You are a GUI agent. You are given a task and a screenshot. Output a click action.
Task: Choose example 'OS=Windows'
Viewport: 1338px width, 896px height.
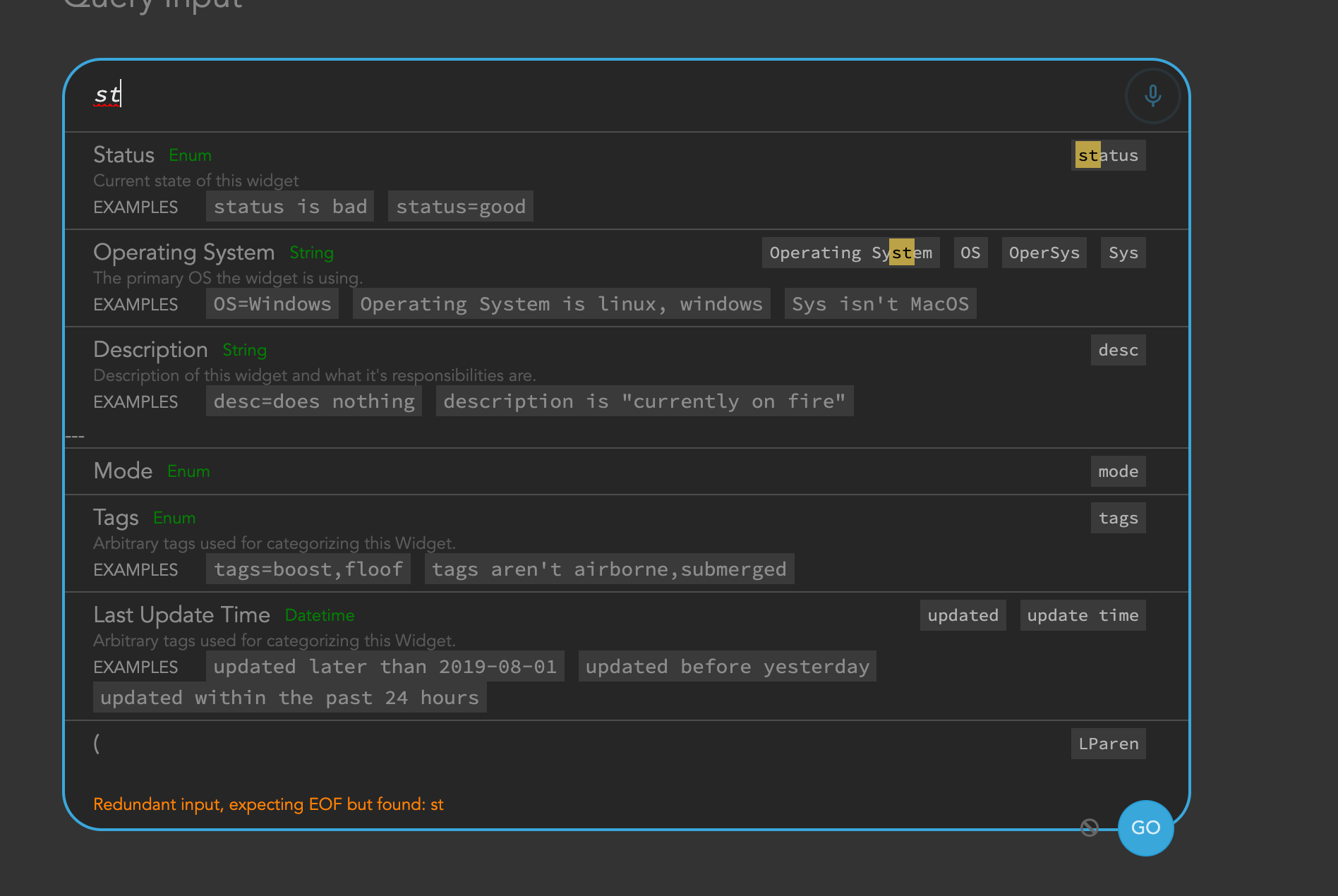272,304
